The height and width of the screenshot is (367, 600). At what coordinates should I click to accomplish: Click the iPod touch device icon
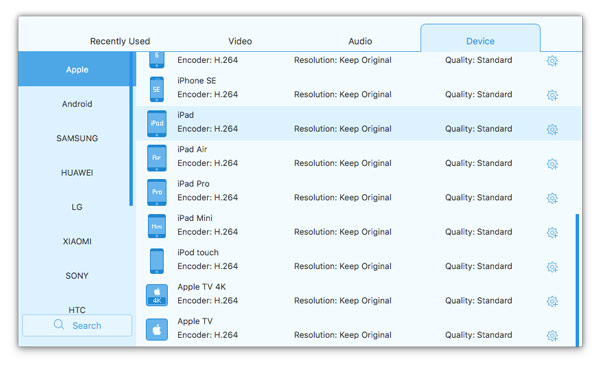point(157,261)
